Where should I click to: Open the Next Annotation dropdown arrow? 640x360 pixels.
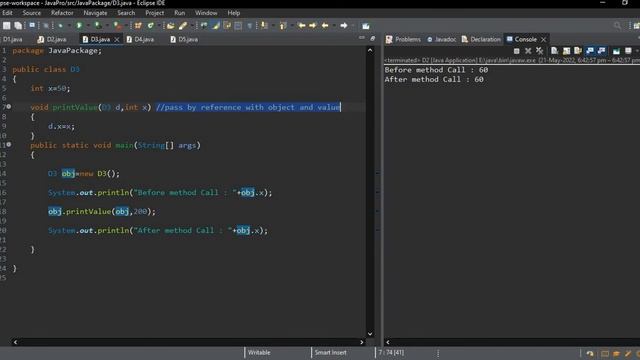click(273, 26)
